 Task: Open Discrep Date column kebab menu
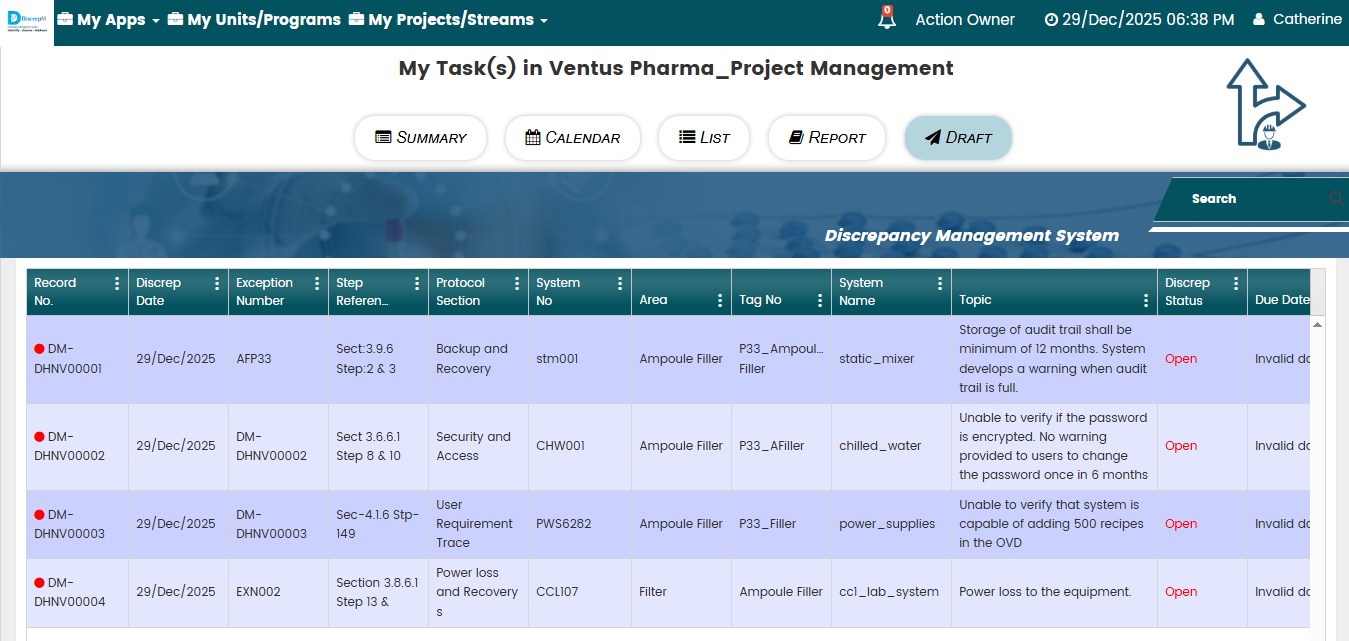pos(217,284)
